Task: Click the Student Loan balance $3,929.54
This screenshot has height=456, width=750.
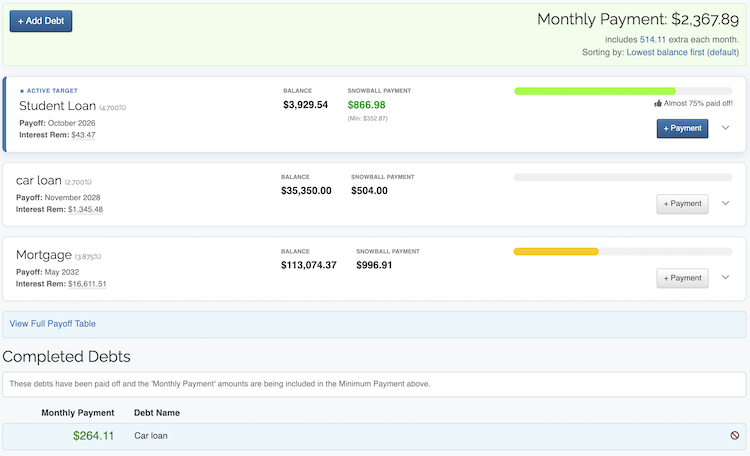Action: (x=306, y=105)
